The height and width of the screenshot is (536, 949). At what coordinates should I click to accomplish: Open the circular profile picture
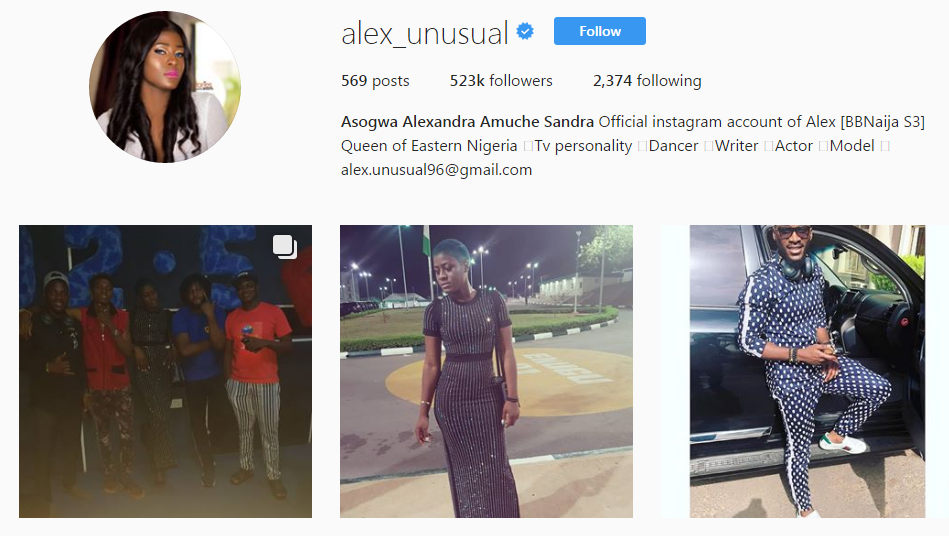165,87
